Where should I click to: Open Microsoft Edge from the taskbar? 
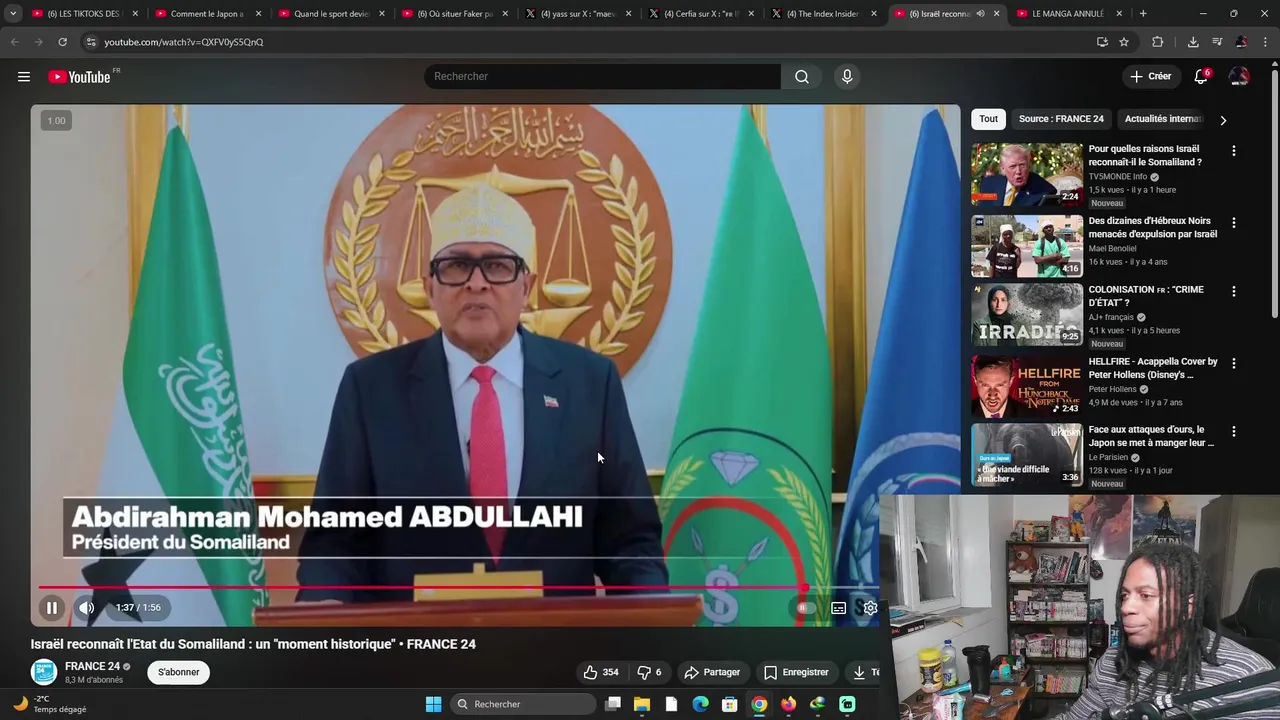(x=701, y=704)
